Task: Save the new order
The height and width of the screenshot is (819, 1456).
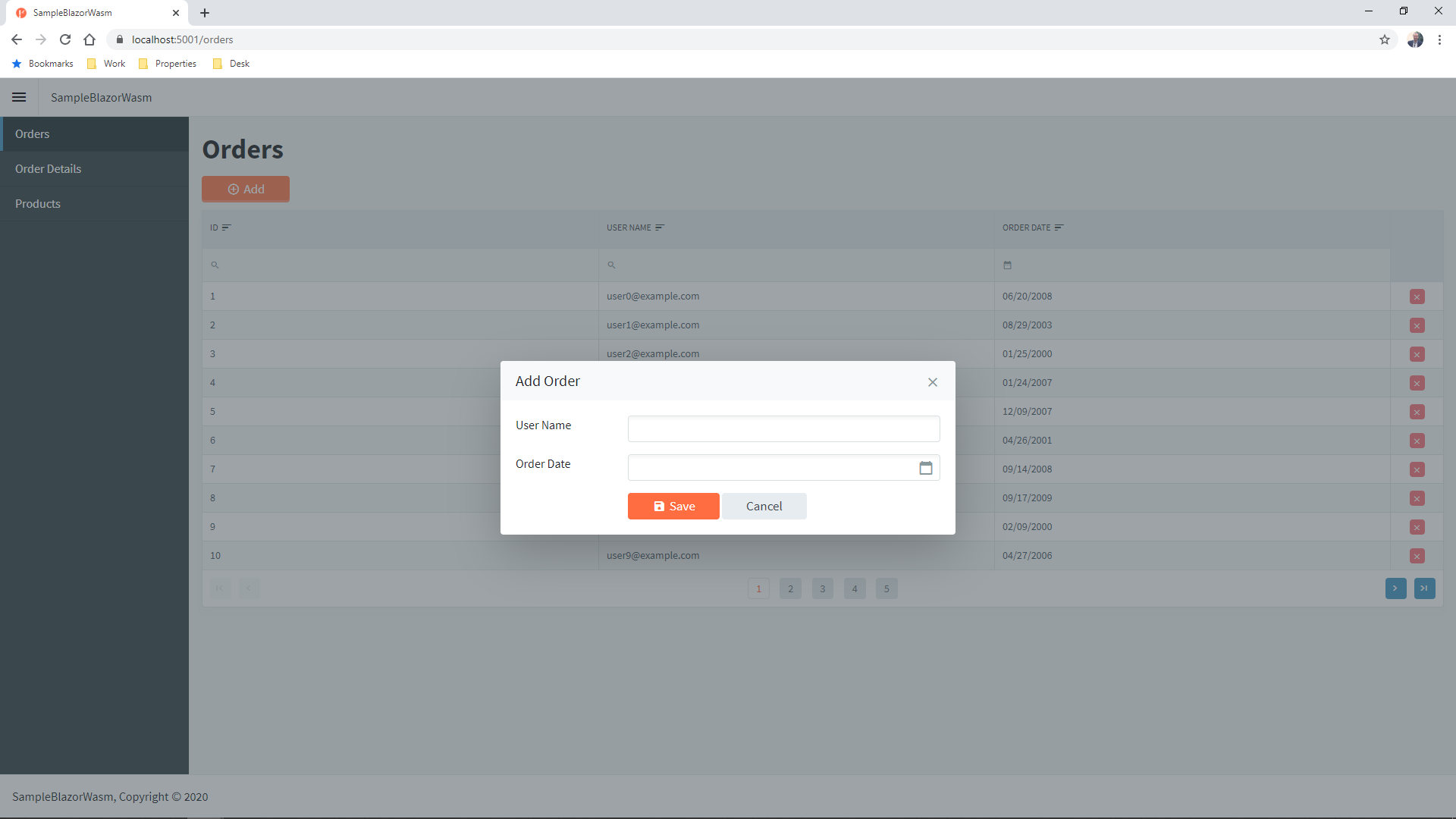Action: [x=673, y=507]
